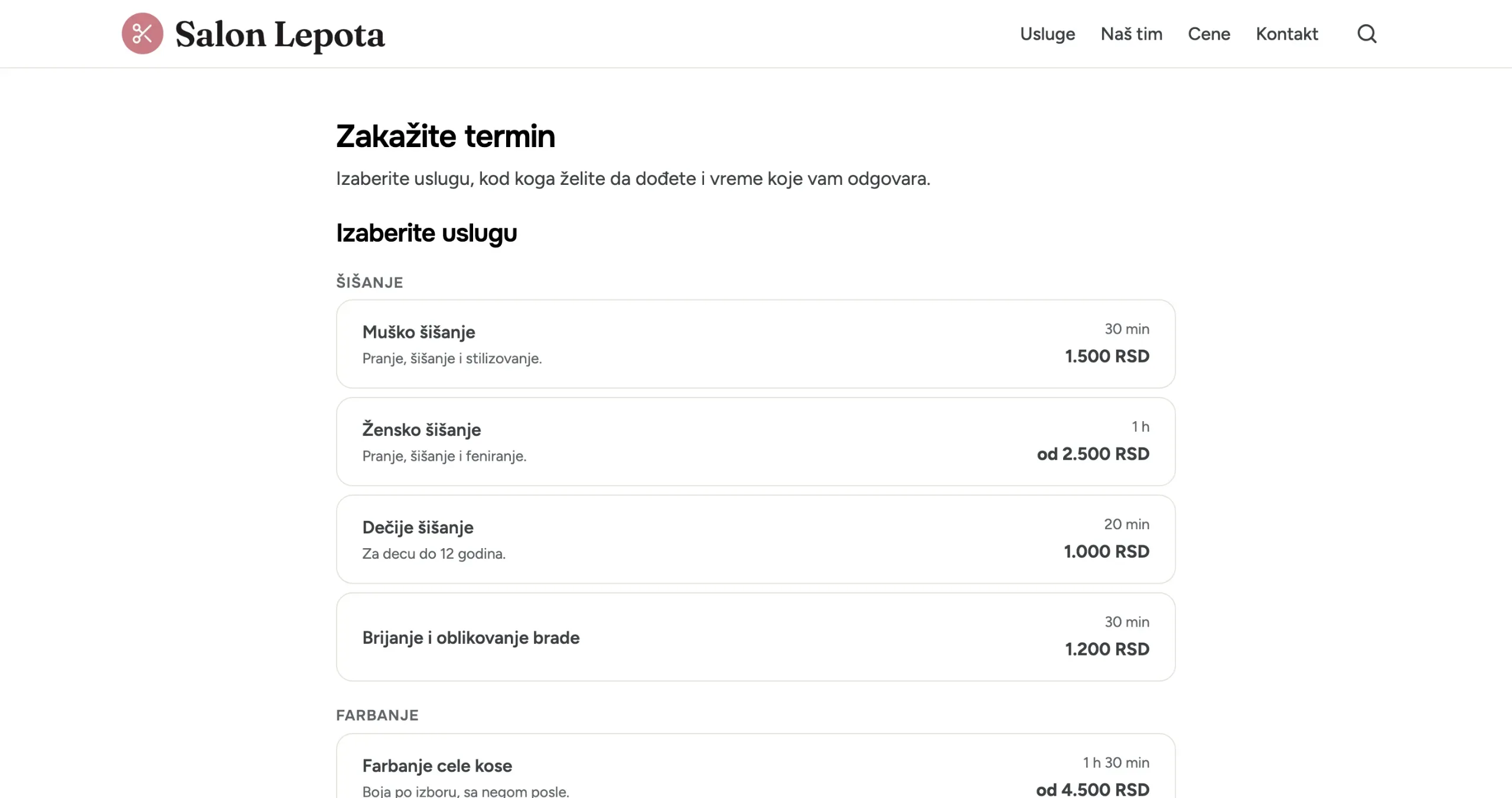Click the FARBANJE category label
The width and height of the screenshot is (1512, 798).
tap(377, 715)
